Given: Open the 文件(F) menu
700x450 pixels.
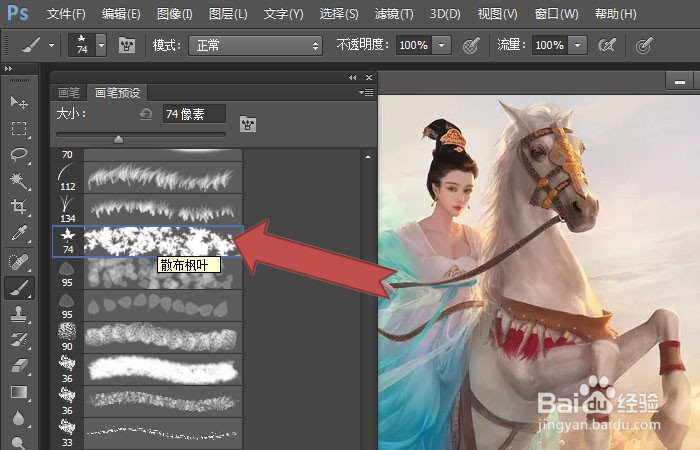Looking at the screenshot, I should [x=66, y=14].
